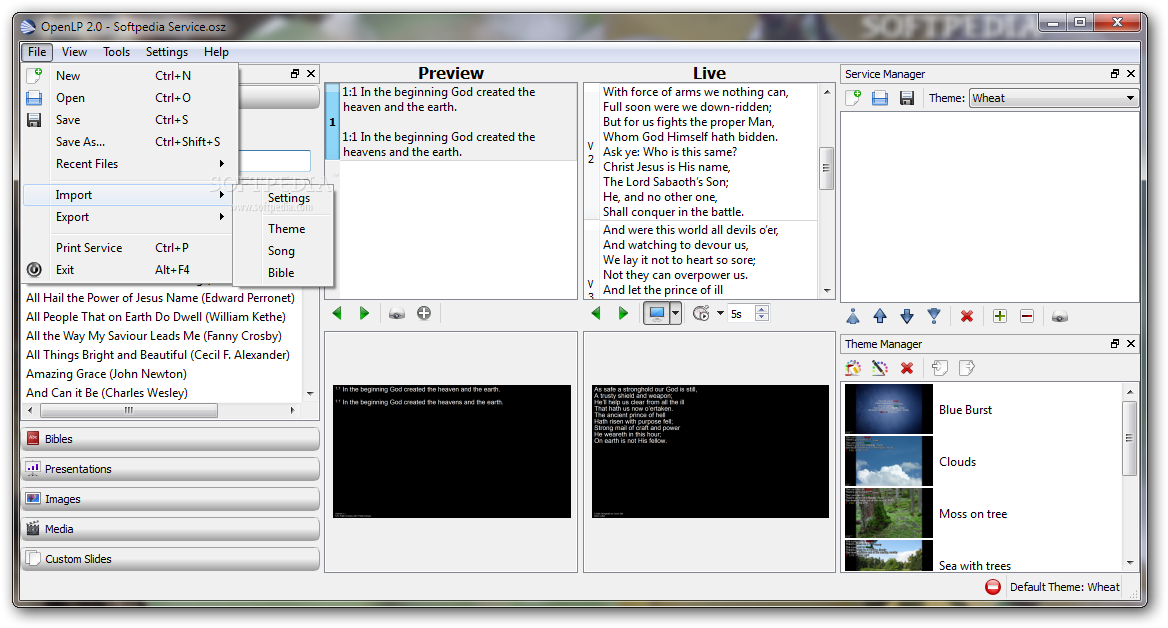
Task: Select the Blue Burst theme thumbnail
Action: [x=889, y=409]
